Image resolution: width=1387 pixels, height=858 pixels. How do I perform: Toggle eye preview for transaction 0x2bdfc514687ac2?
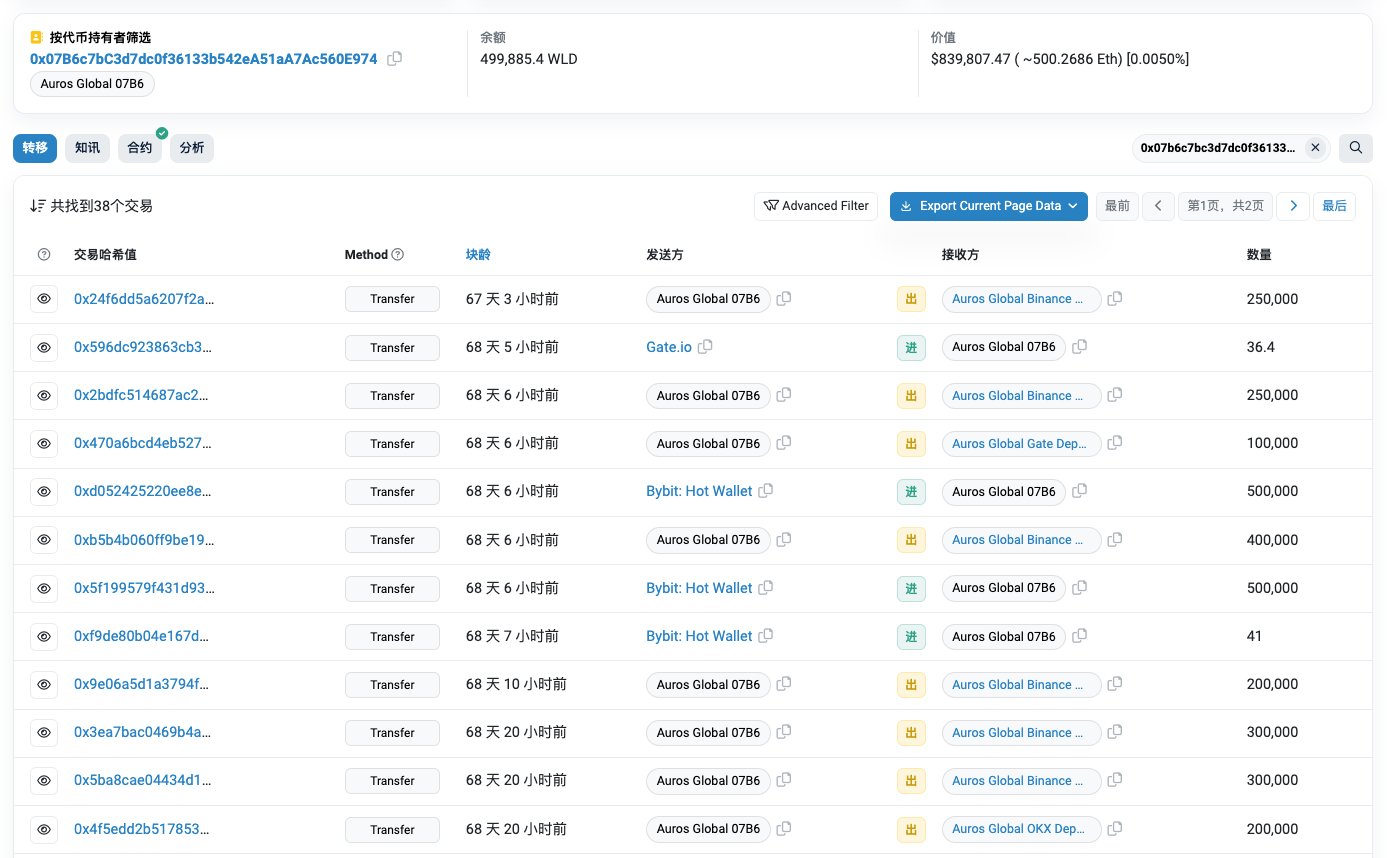[44, 396]
